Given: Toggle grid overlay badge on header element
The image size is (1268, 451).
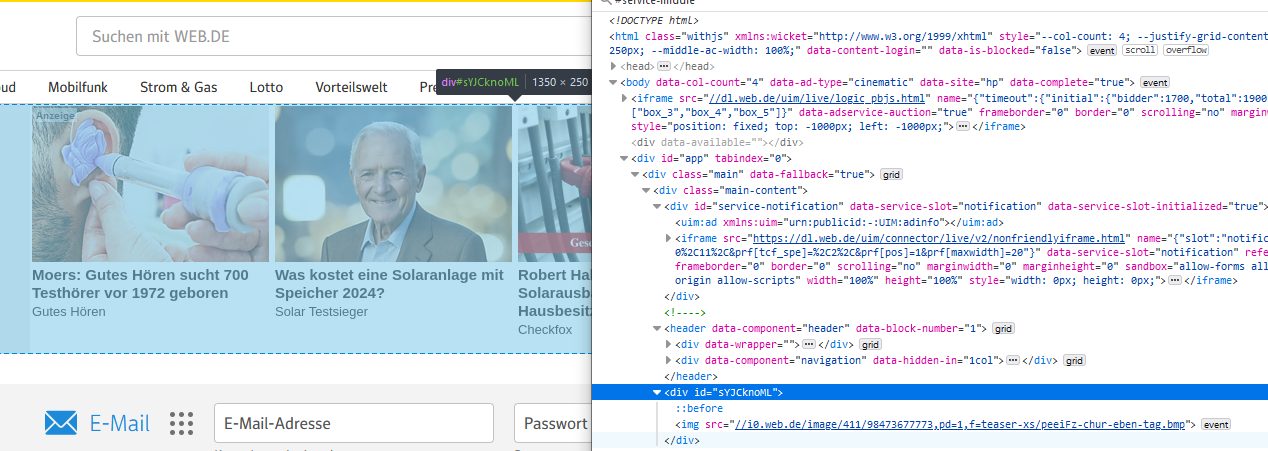Looking at the screenshot, I should [x=1003, y=329].
